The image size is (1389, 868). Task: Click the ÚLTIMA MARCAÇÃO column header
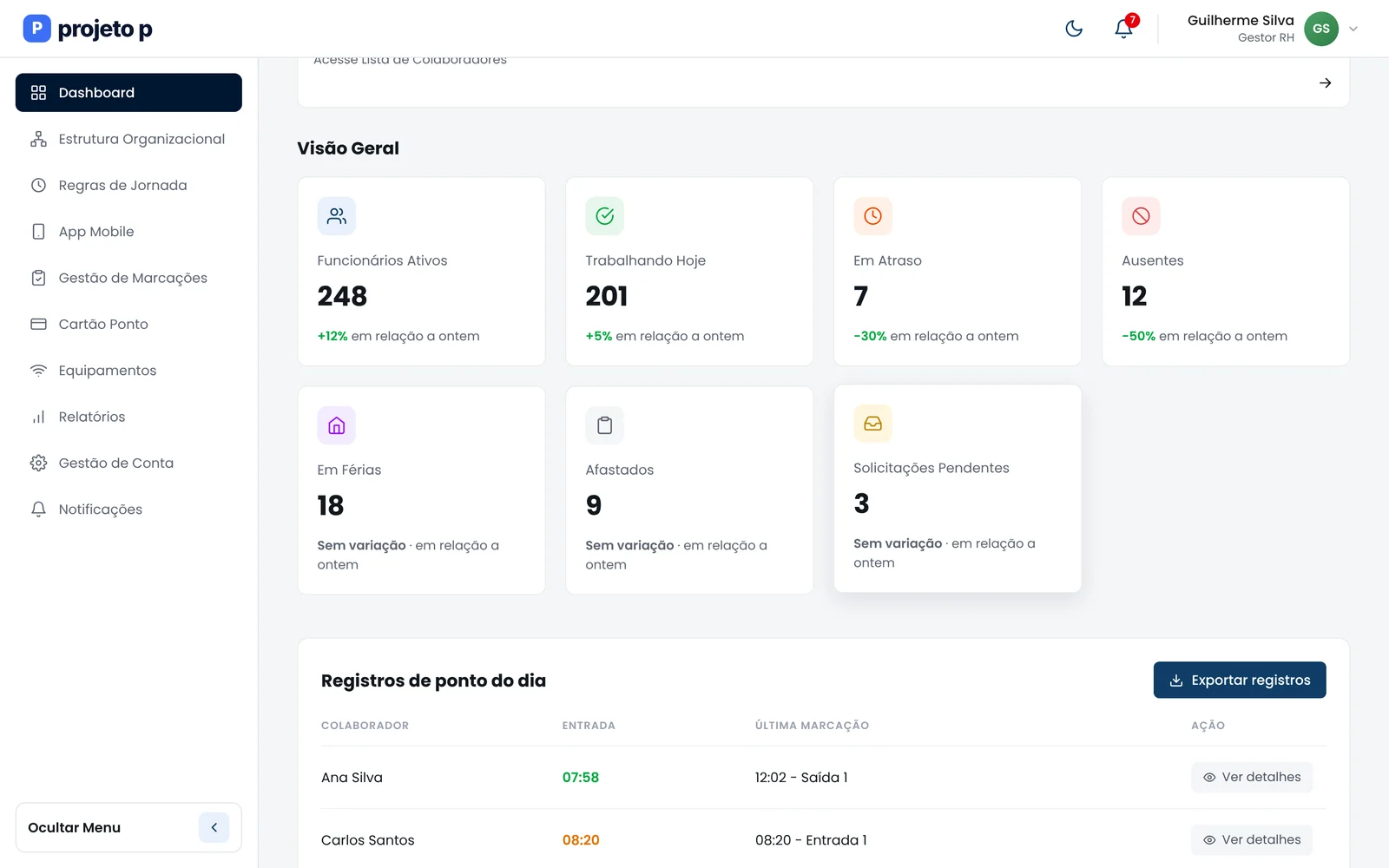pos(812,726)
